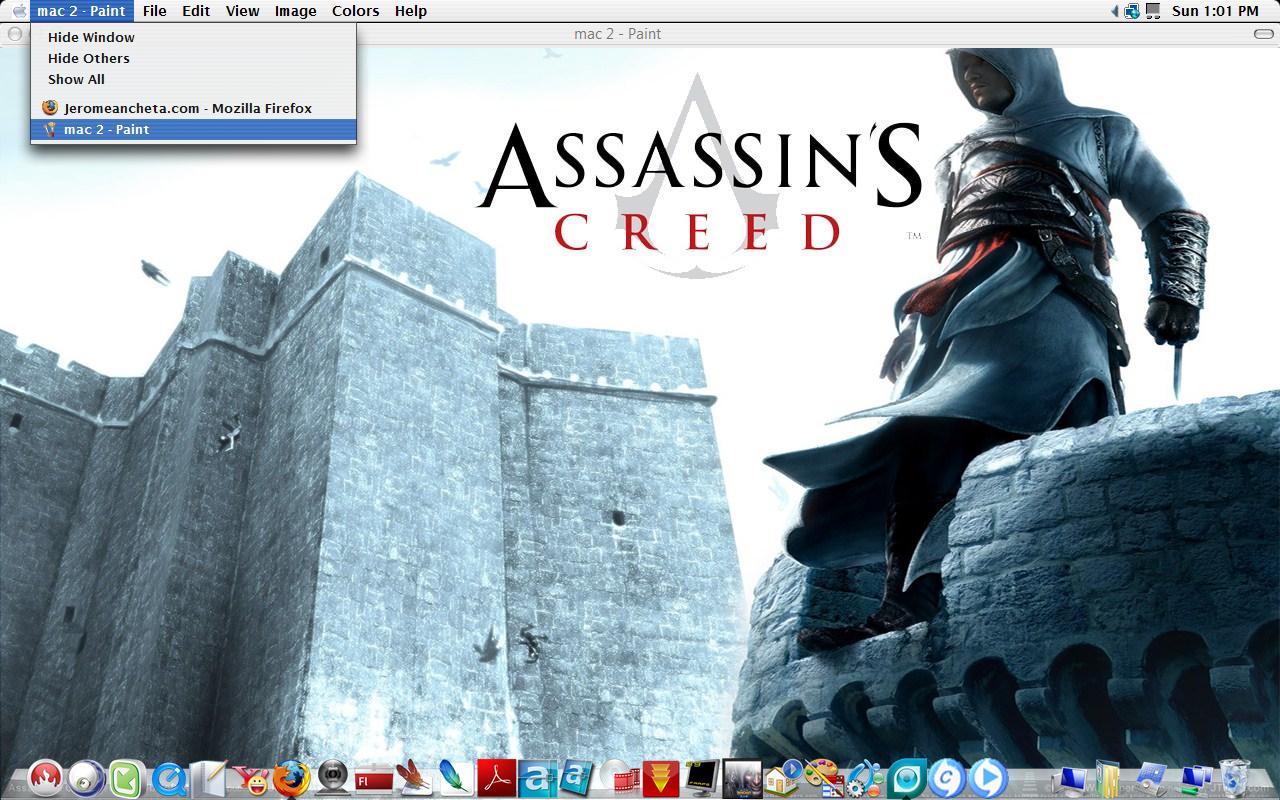Open the house media player dock icon

tap(782, 778)
